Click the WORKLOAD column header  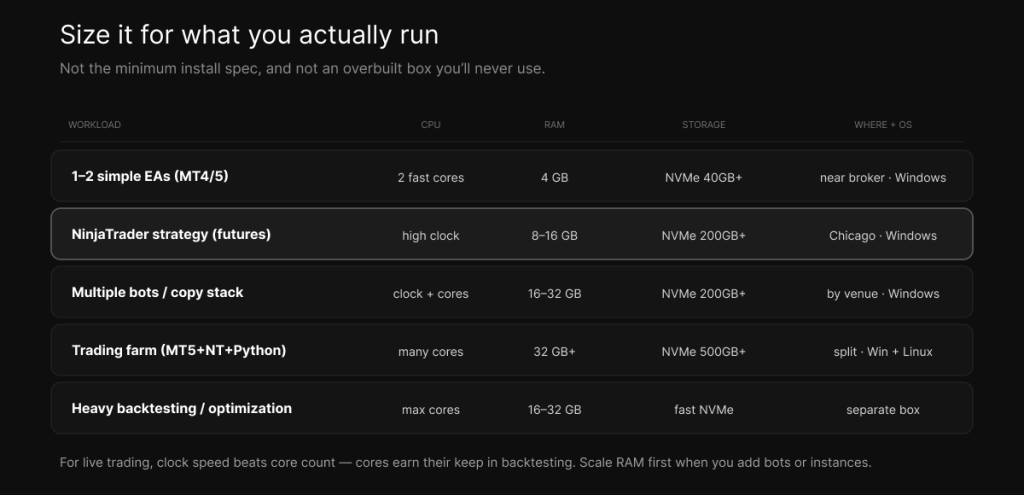click(x=95, y=125)
